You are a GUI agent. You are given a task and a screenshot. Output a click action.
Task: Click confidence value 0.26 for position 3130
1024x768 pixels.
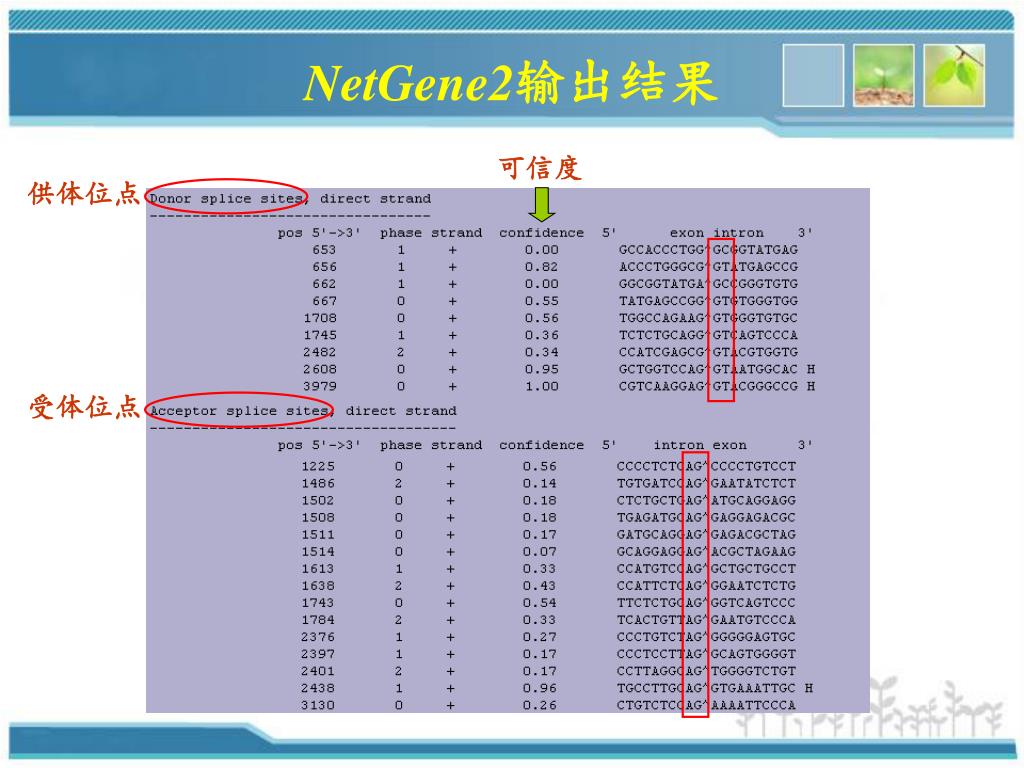(x=539, y=705)
